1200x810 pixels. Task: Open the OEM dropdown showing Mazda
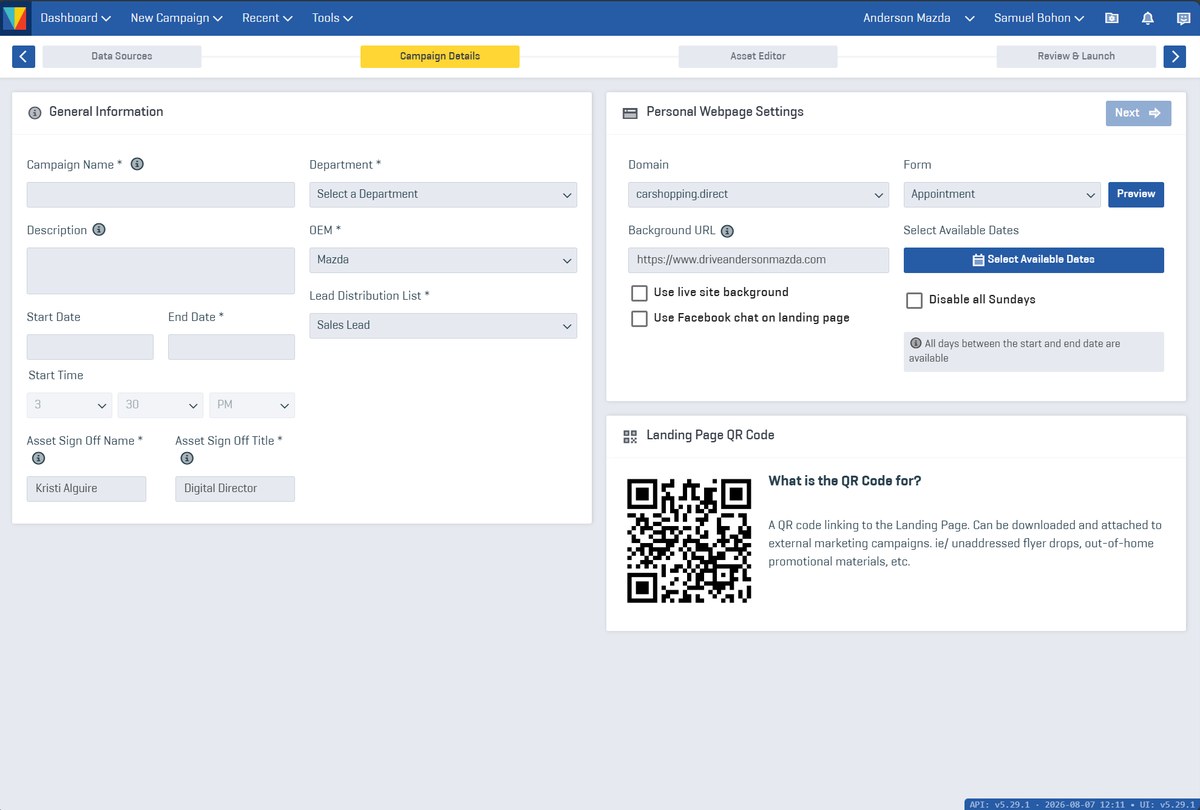point(443,260)
